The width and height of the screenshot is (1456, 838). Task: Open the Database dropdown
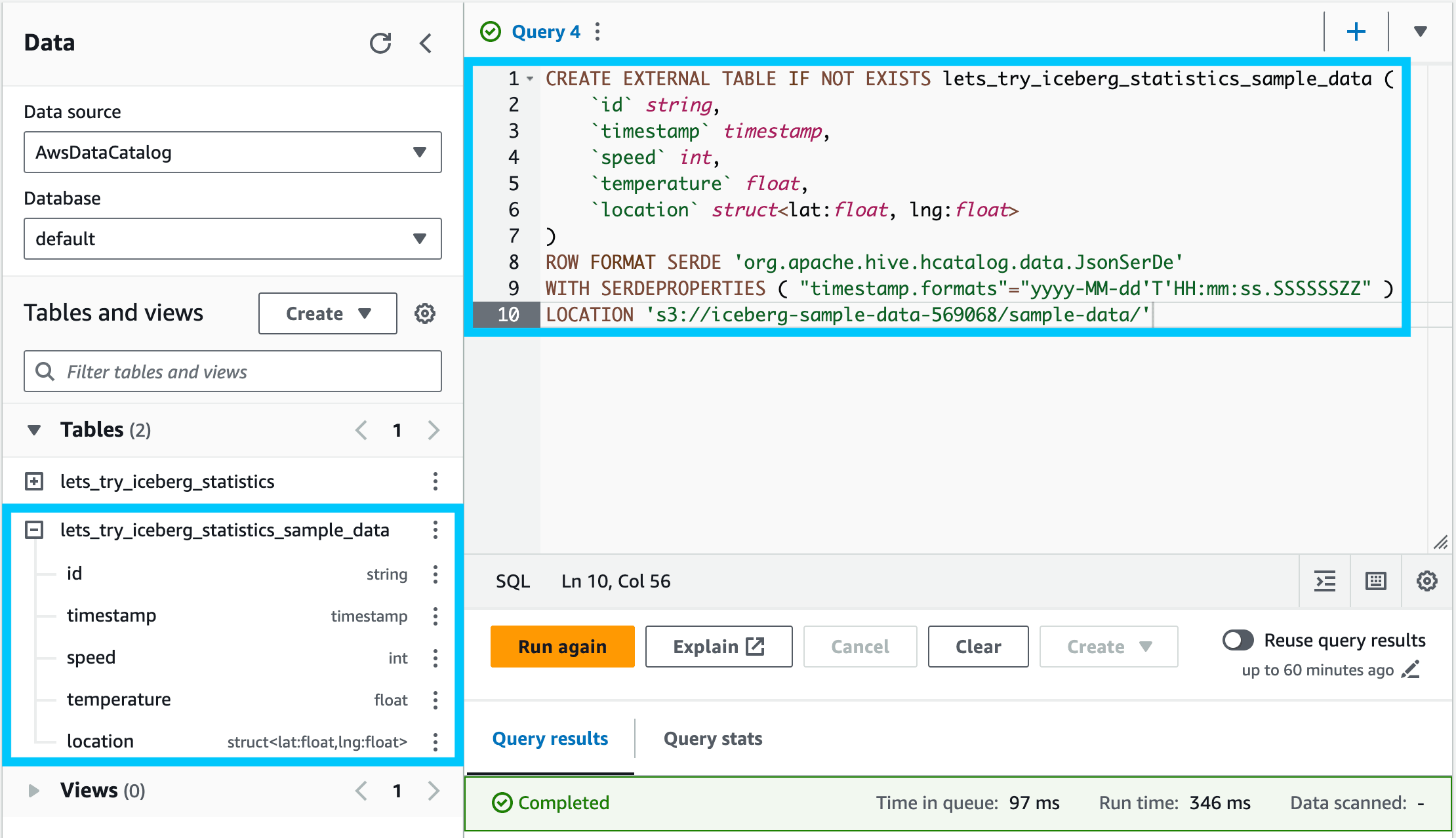click(232, 239)
